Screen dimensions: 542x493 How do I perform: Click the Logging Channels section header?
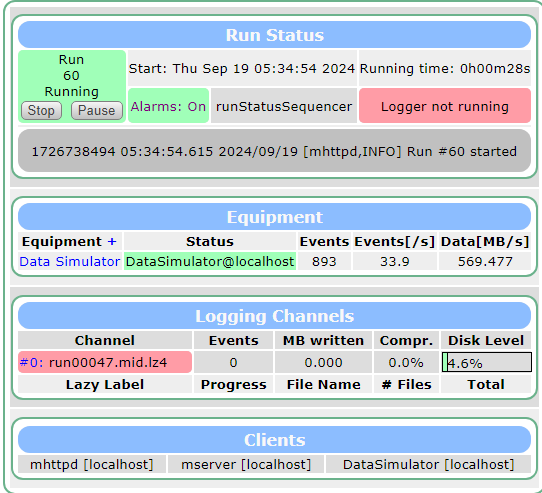(x=274, y=316)
